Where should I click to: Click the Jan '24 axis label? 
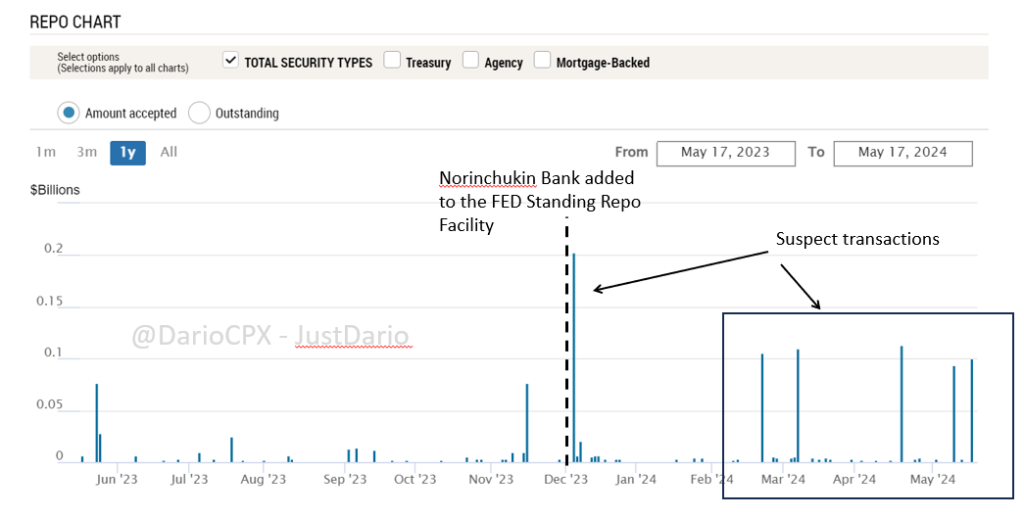636,480
